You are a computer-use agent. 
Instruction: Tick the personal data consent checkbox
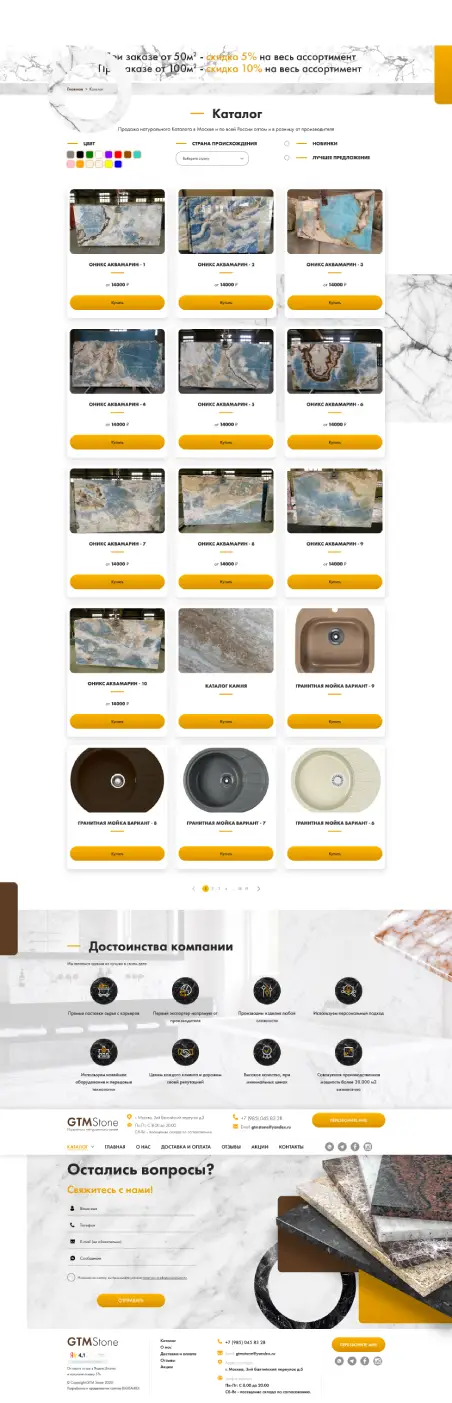coord(71,1277)
